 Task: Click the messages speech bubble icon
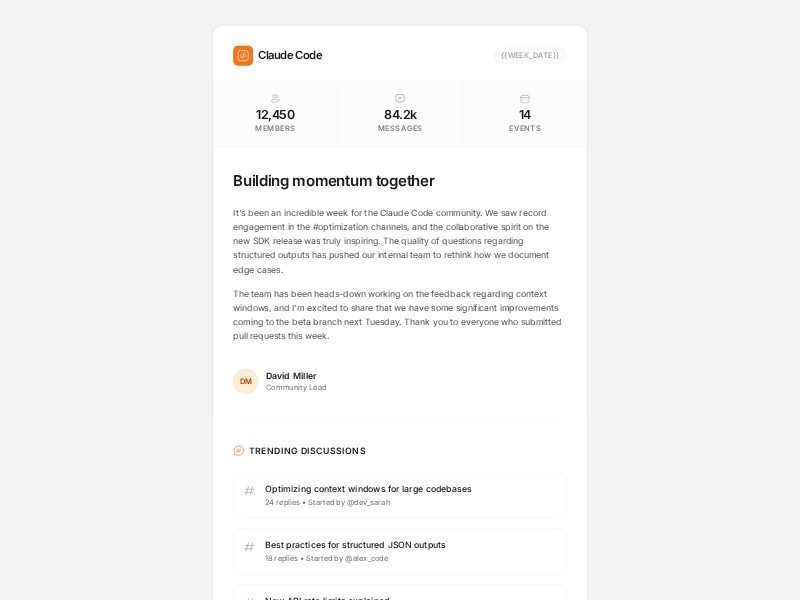click(400, 98)
